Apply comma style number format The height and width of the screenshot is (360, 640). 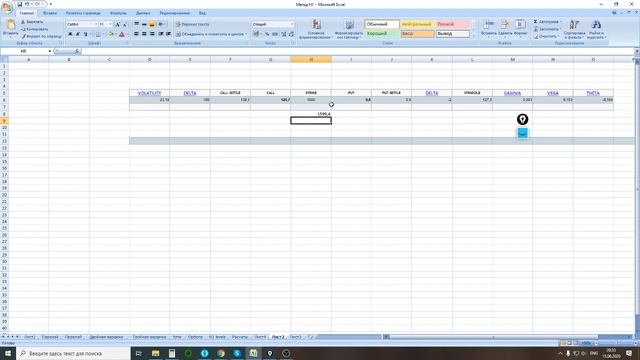coord(275,34)
